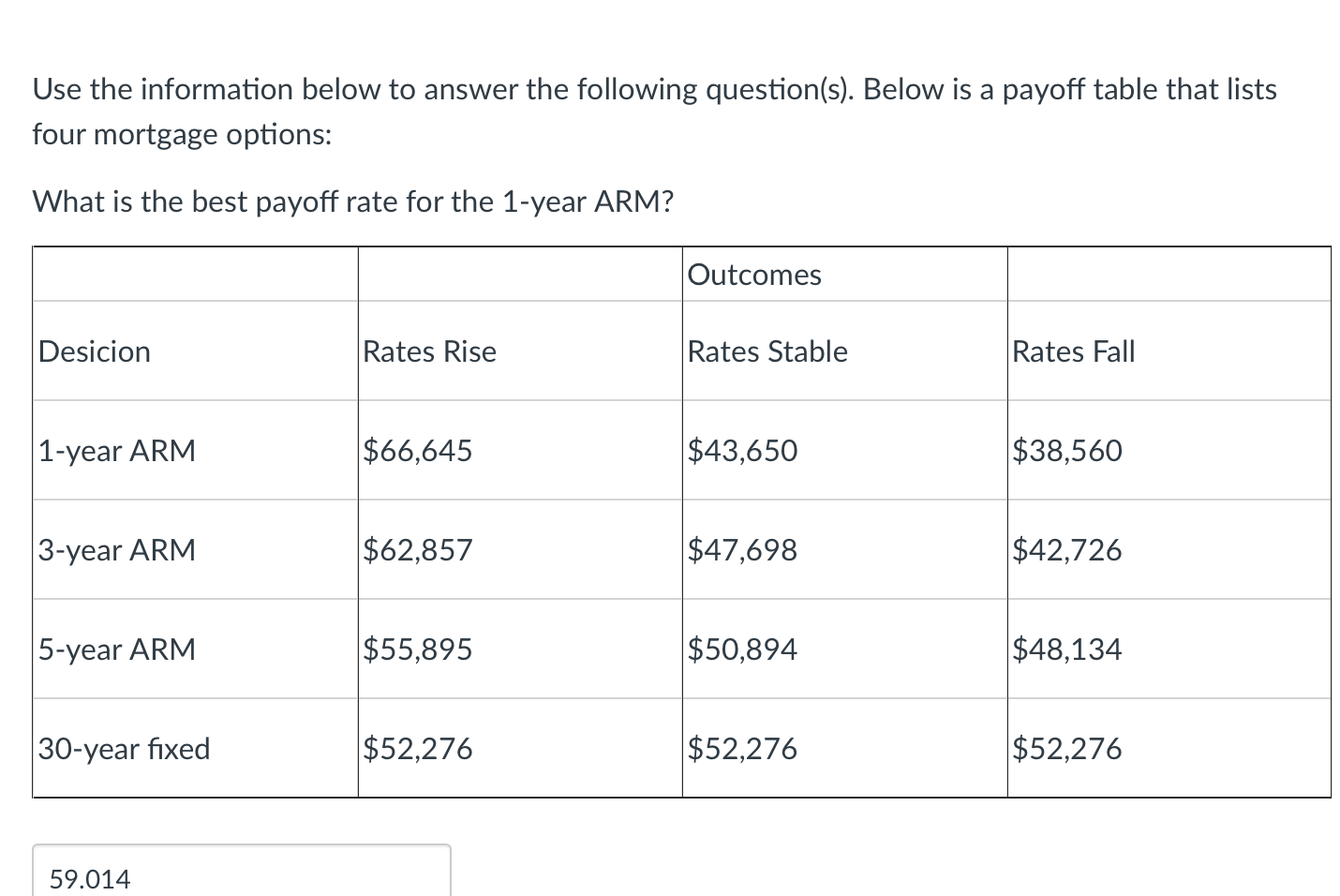Click the $55,895 table cell
The height and width of the screenshot is (896, 1340).
pyautogui.click(x=417, y=649)
